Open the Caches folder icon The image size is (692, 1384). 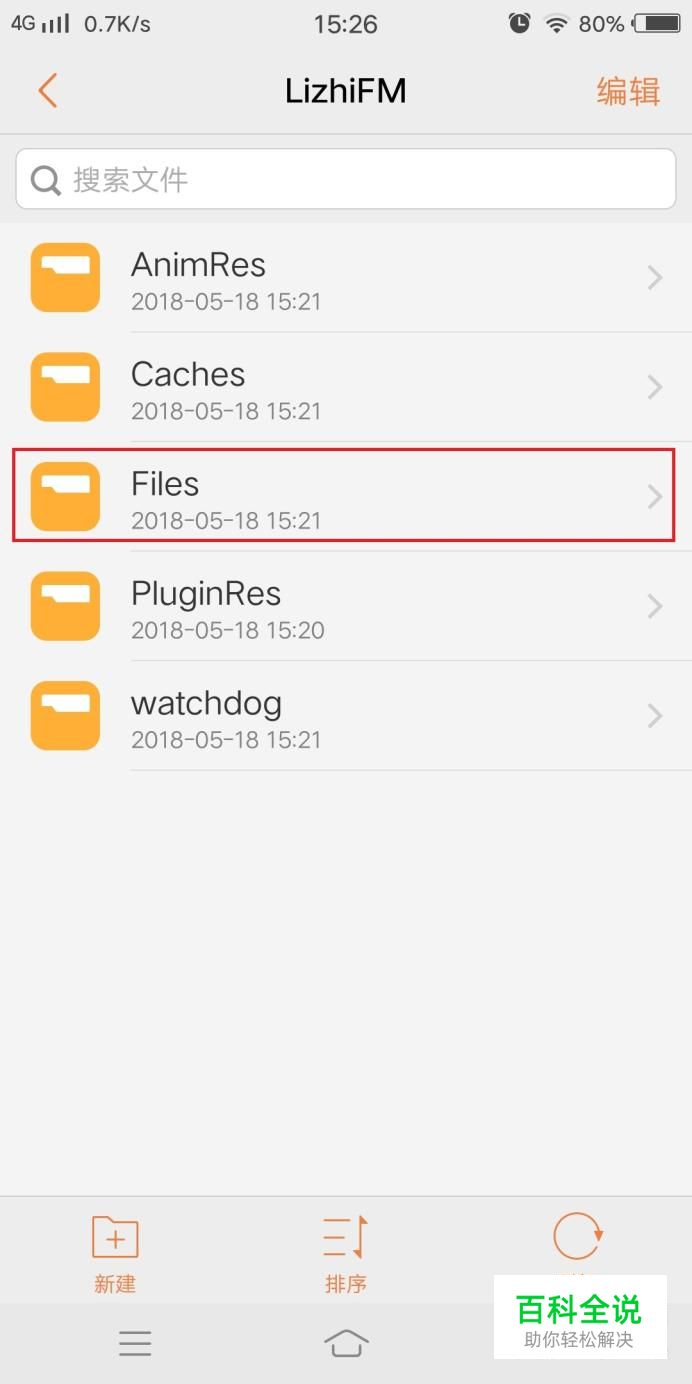pyautogui.click(x=65, y=387)
